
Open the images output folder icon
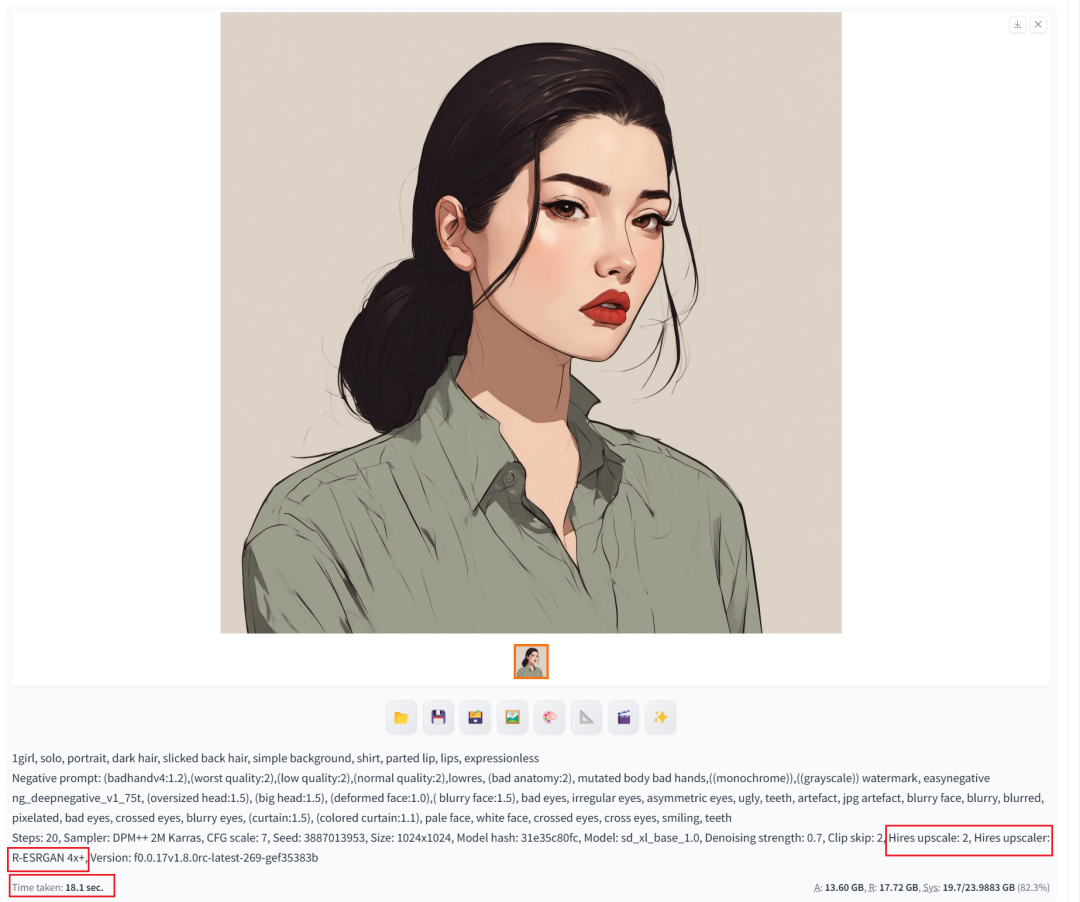click(401, 717)
